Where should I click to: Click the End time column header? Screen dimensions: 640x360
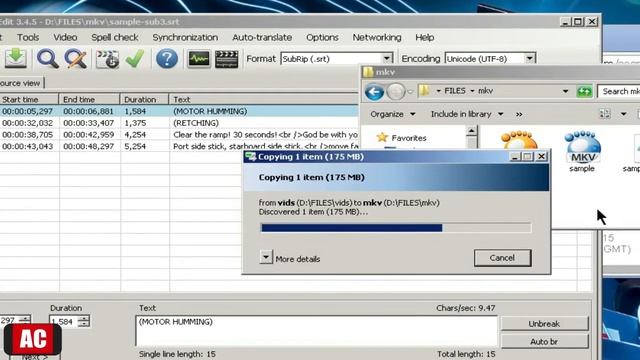pyautogui.click(x=89, y=99)
